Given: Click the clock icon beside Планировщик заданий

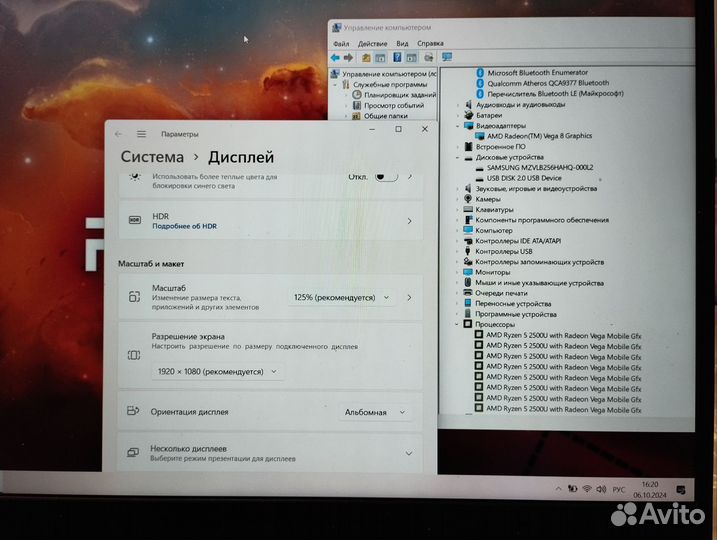Looking at the screenshot, I should 357,95.
